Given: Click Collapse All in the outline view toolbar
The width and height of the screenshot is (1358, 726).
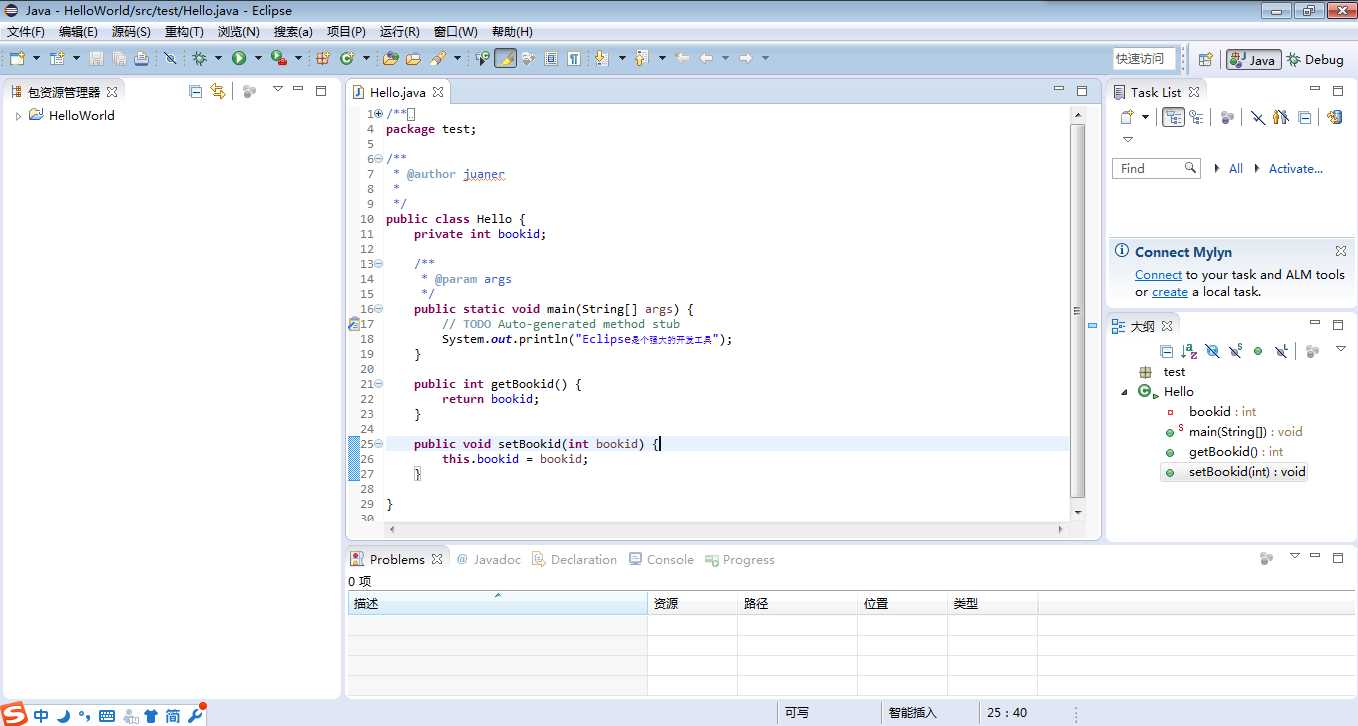Looking at the screenshot, I should tap(1166, 351).
